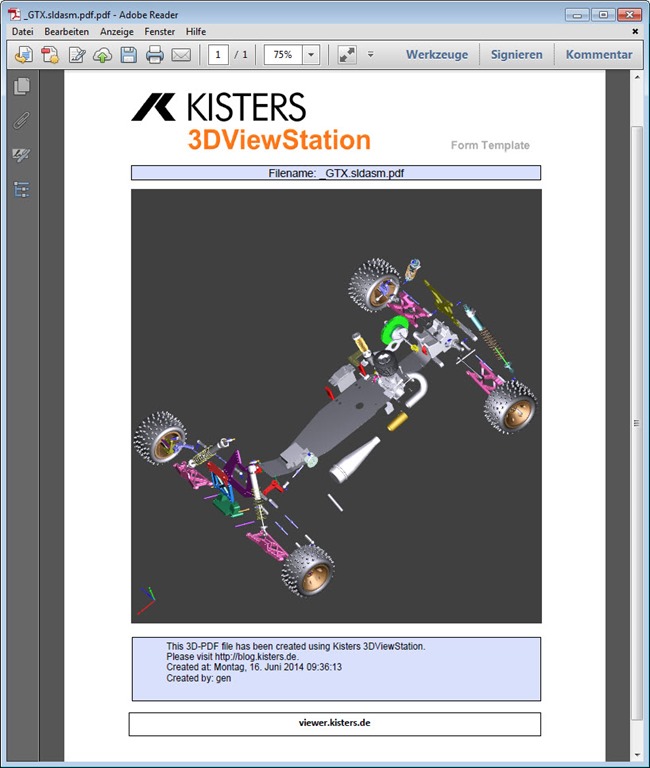Screen dimensions: 650x768
Task: Open the Anzeige menu
Action: coord(117,31)
